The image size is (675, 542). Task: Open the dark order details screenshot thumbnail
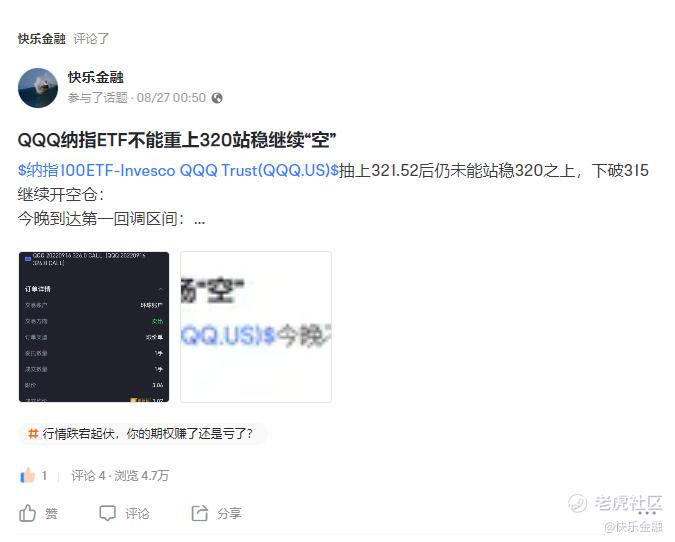[94, 327]
